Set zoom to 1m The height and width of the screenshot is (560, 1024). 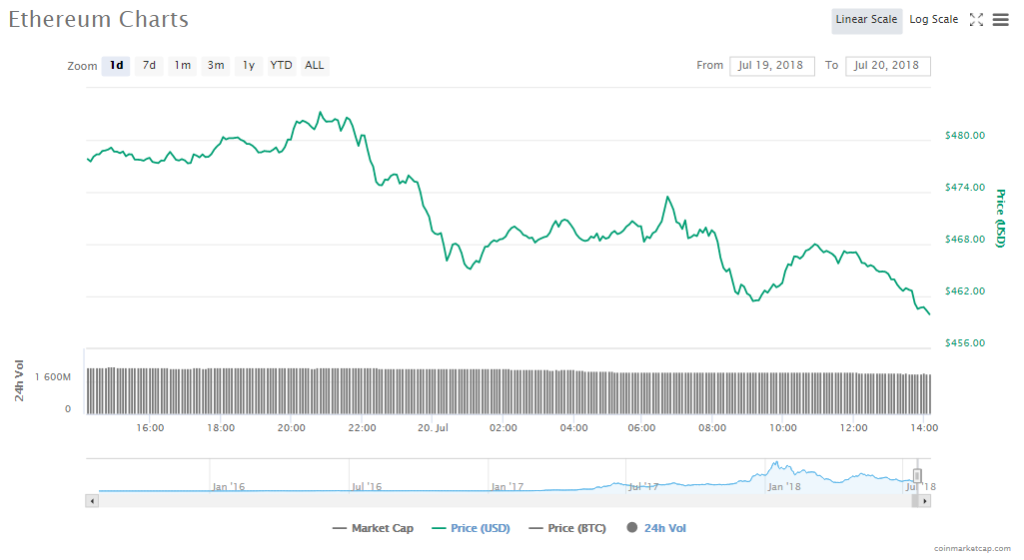click(182, 66)
